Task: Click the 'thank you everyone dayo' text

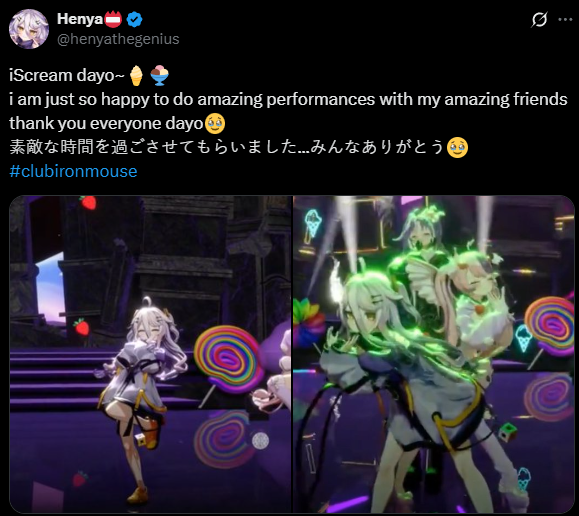Action: point(106,124)
